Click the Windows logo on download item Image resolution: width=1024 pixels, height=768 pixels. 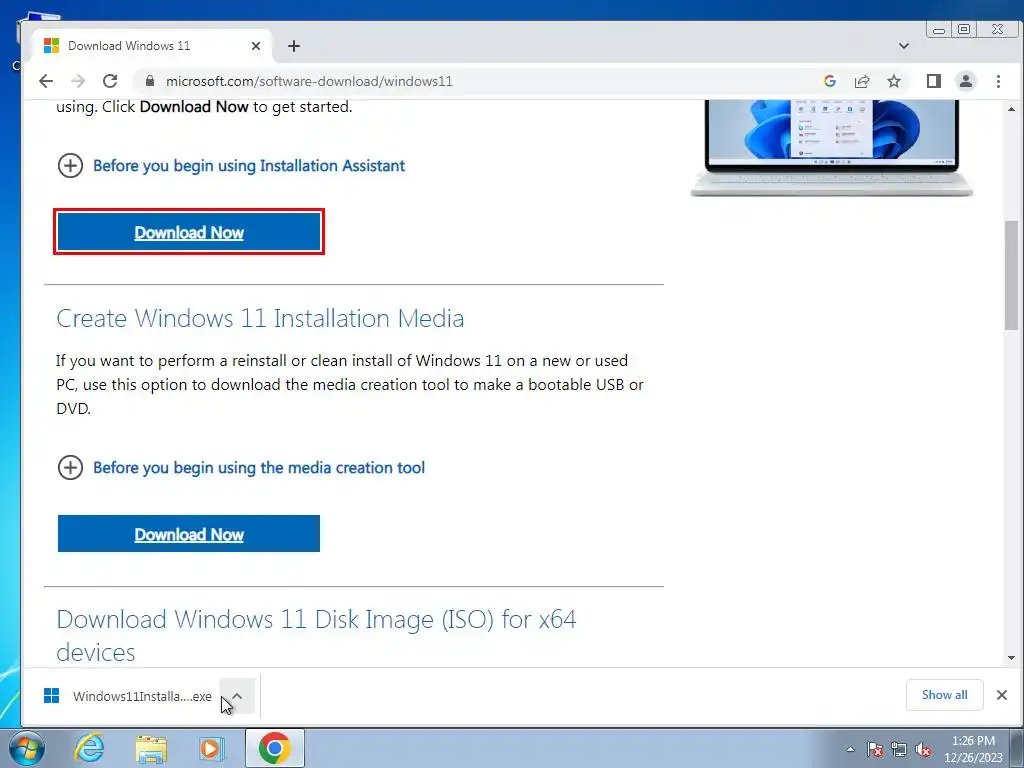[52, 696]
